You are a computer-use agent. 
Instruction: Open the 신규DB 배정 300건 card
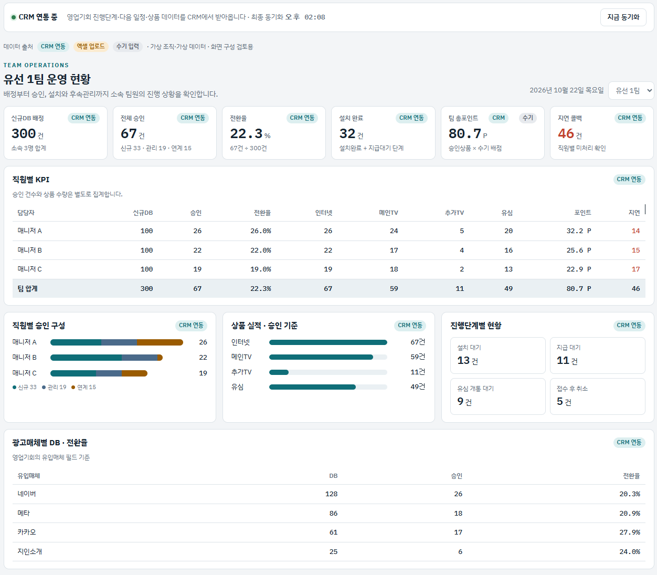pyautogui.click(x=55, y=133)
